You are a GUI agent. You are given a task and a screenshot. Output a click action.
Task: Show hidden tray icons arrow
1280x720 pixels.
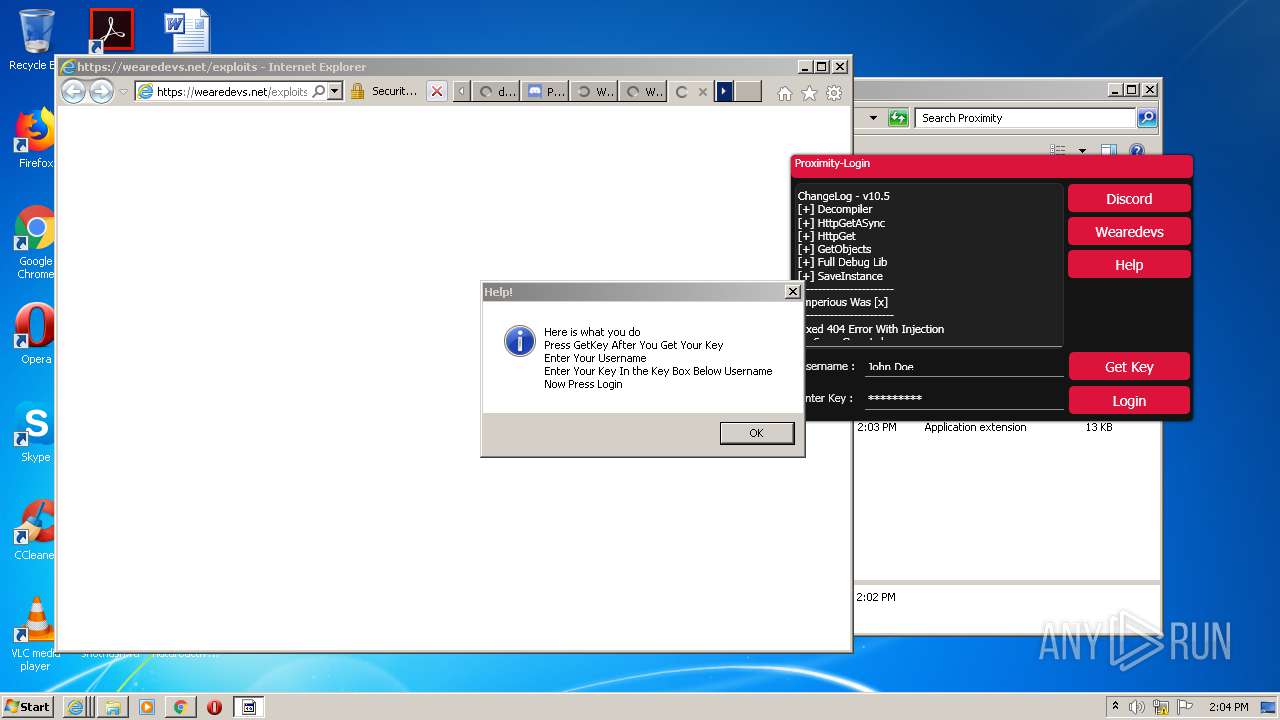click(x=1115, y=707)
